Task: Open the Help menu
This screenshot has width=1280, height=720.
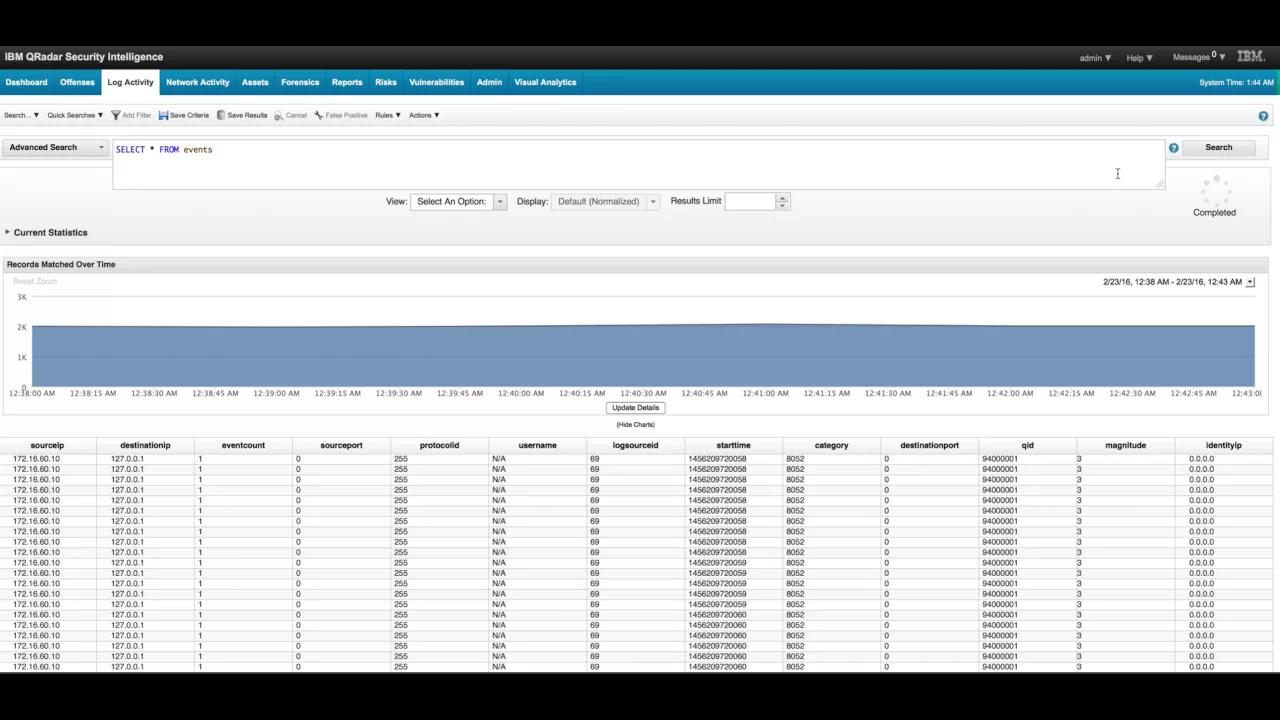Action: 1139,58
